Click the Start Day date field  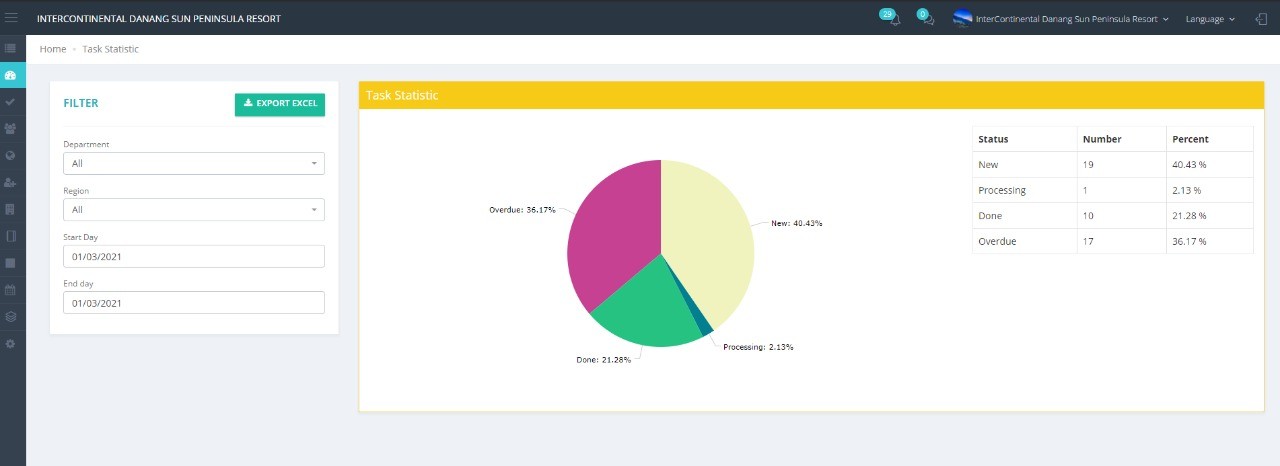[x=194, y=257]
